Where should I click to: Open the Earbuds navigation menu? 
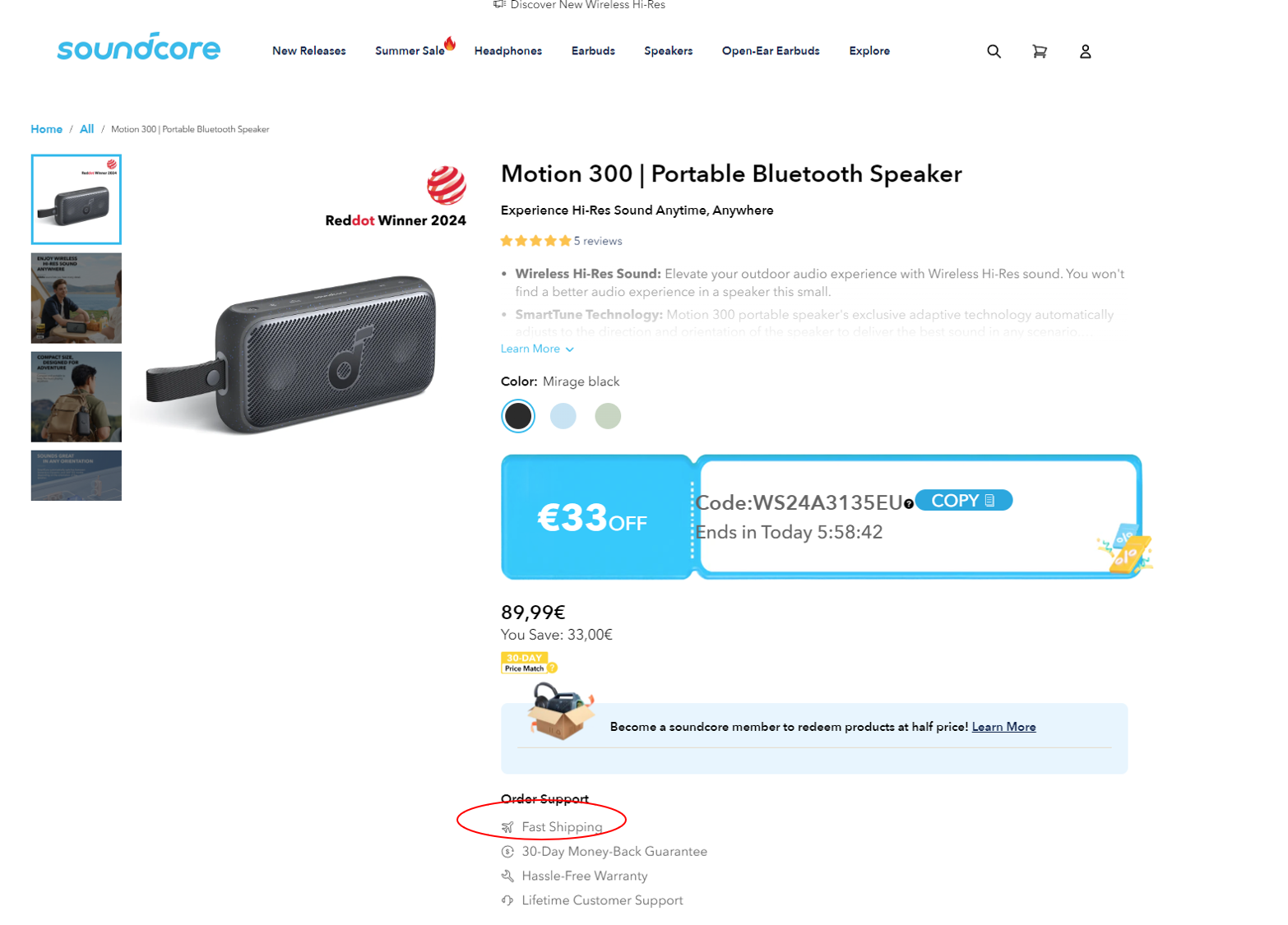593,51
